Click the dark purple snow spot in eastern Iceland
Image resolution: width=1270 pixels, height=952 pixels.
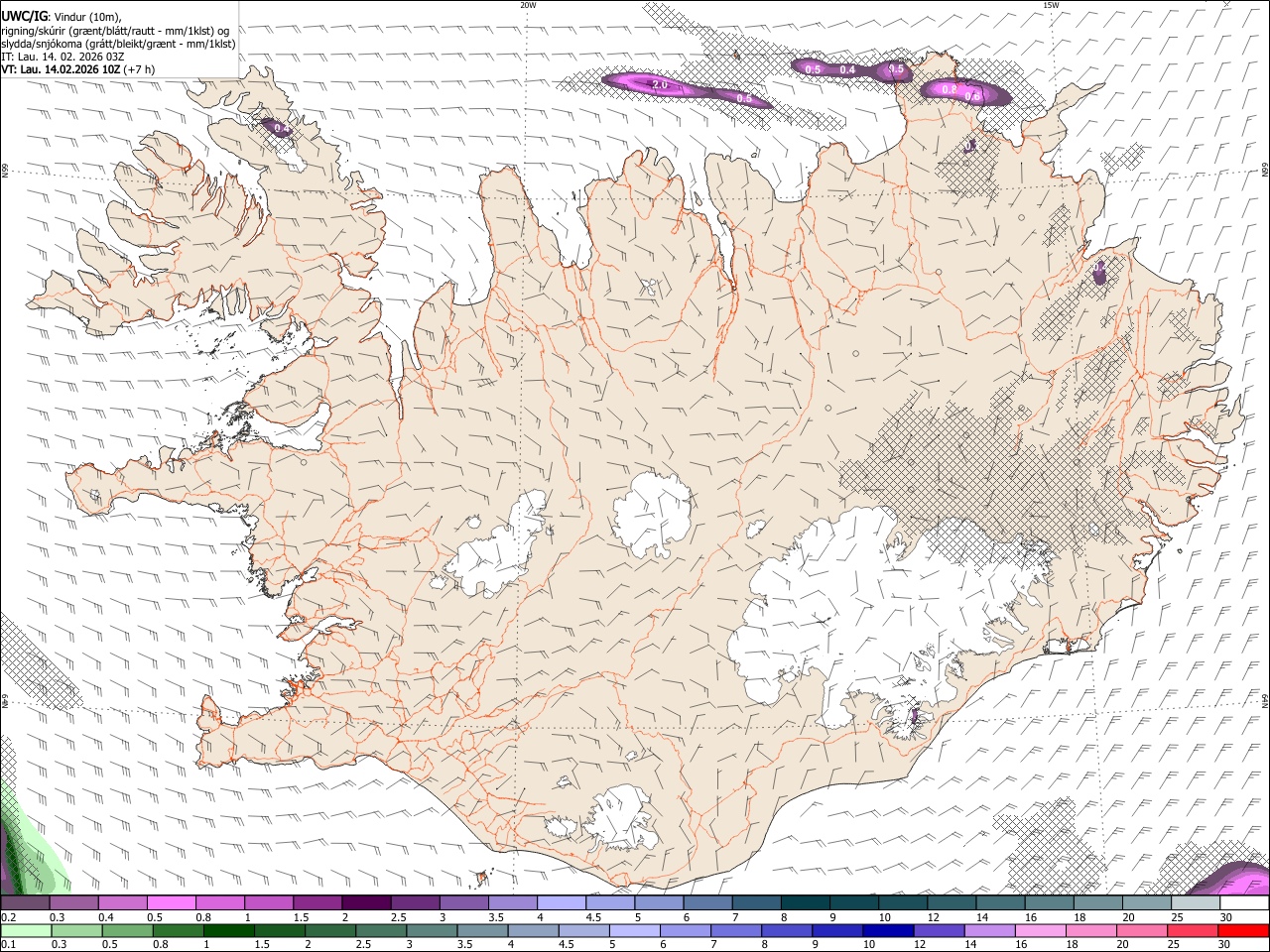[1099, 274]
